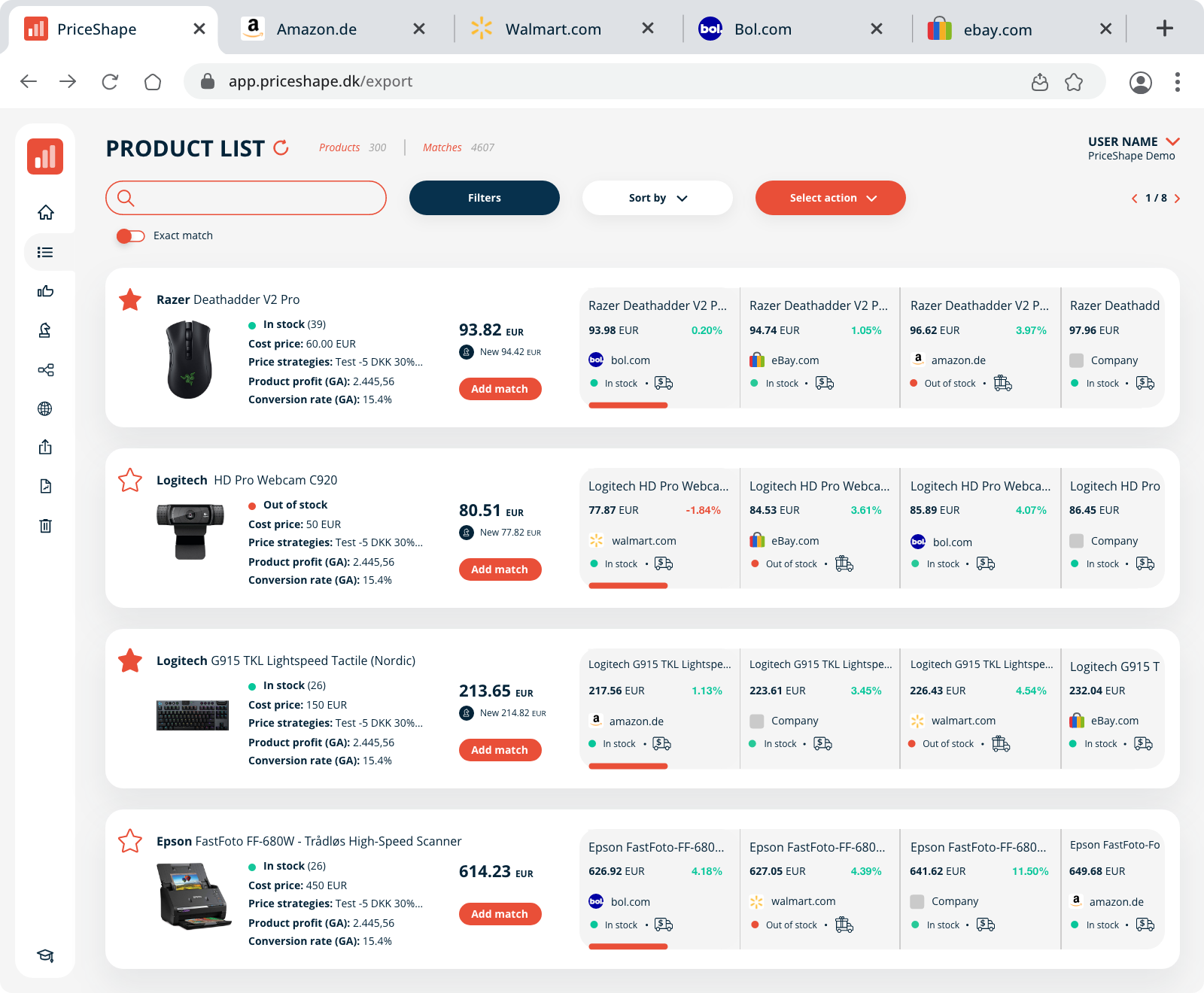
Task: Favorite the Epson FastFoto FF-680W star
Action: pos(130,841)
